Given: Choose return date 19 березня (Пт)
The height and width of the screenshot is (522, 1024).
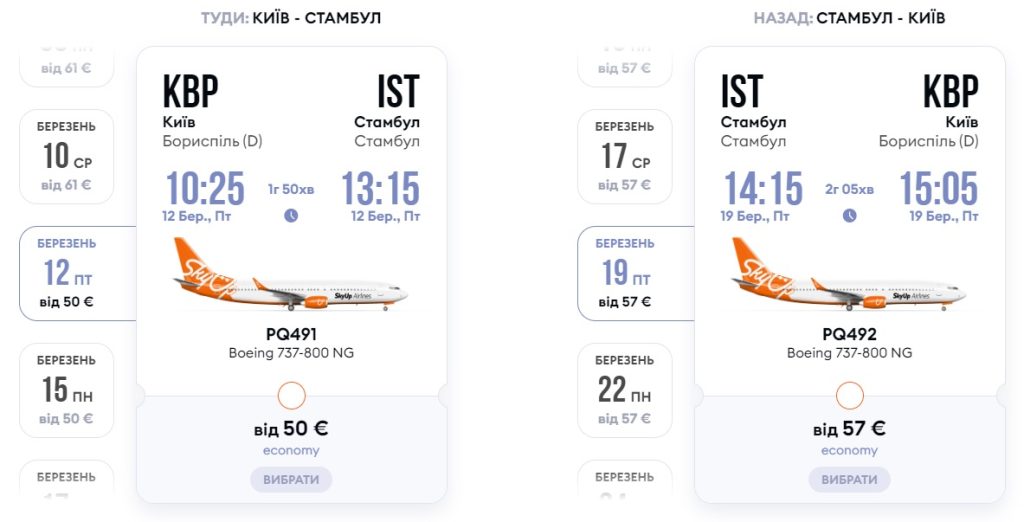Looking at the screenshot, I should (x=625, y=273).
